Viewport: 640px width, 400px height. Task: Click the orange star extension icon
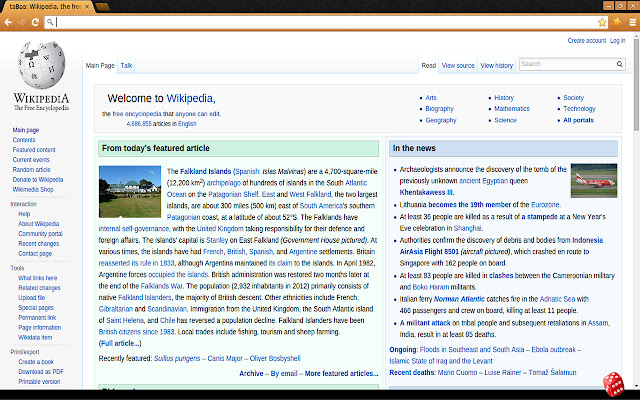tap(617, 21)
